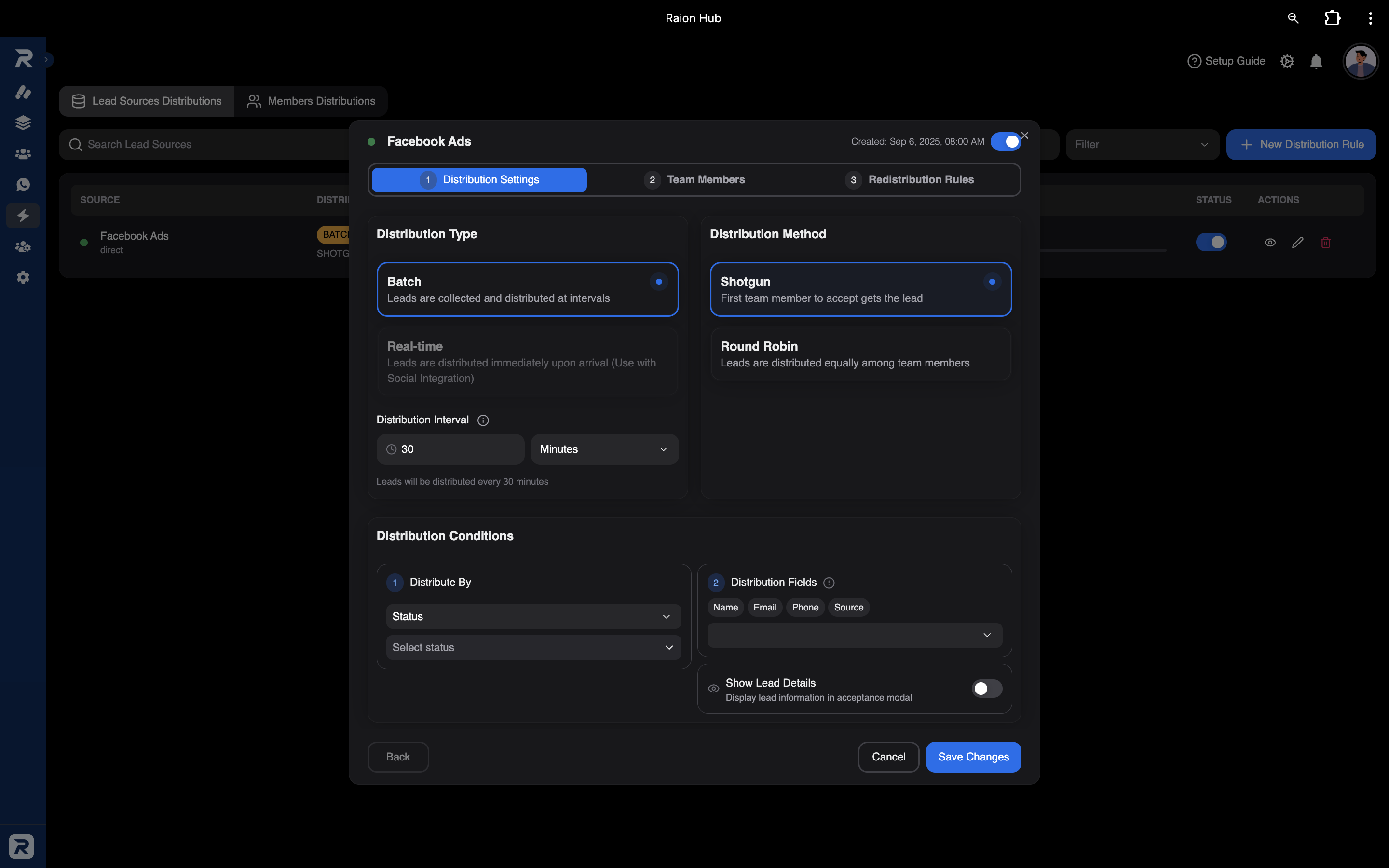Switch to Distribution Settings step

[x=479, y=180]
